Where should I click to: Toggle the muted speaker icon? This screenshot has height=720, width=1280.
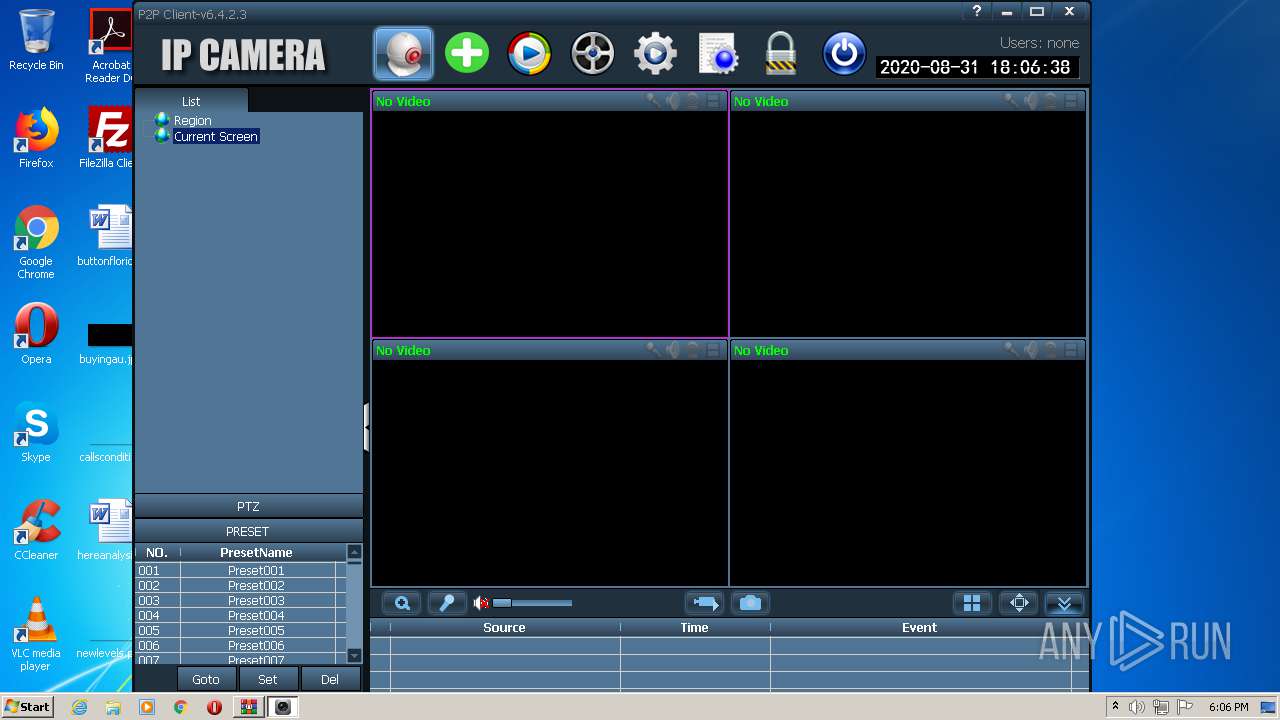(x=481, y=603)
